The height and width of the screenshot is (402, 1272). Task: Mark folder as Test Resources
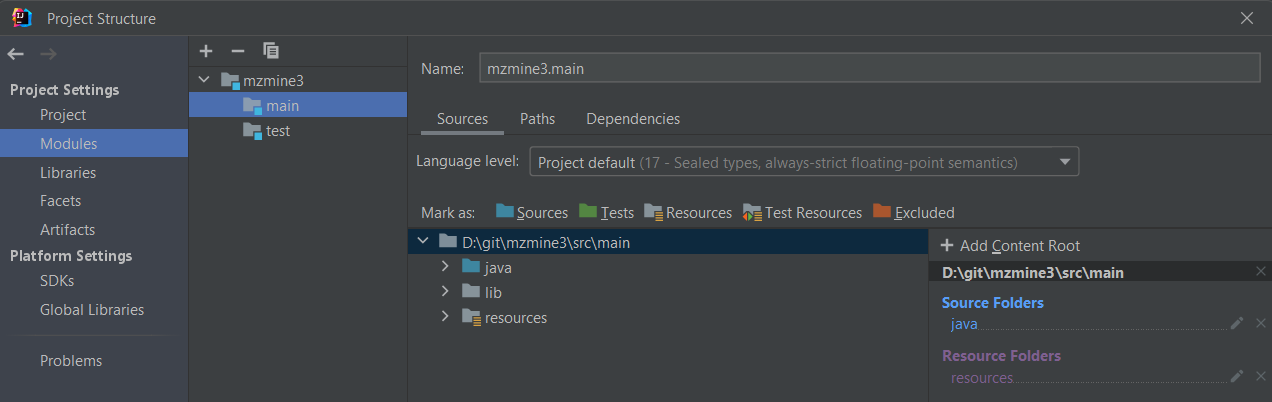click(x=802, y=212)
